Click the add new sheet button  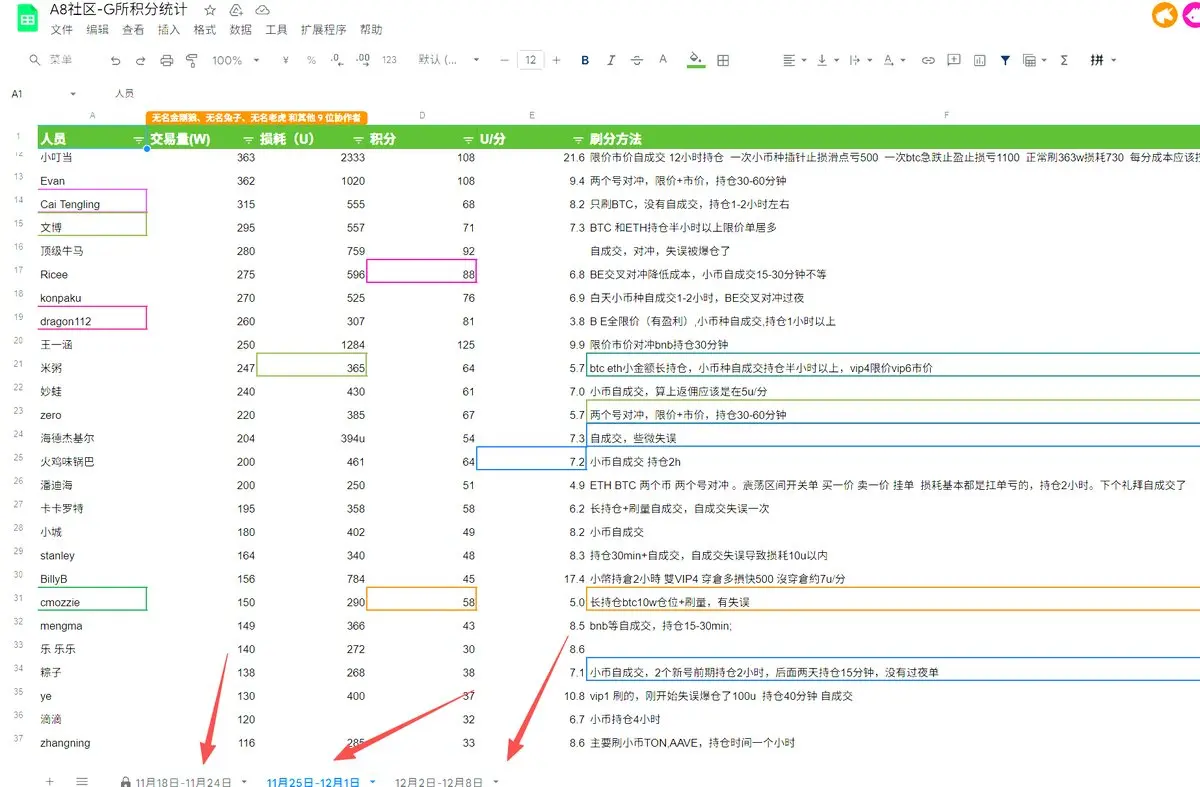tap(50, 781)
